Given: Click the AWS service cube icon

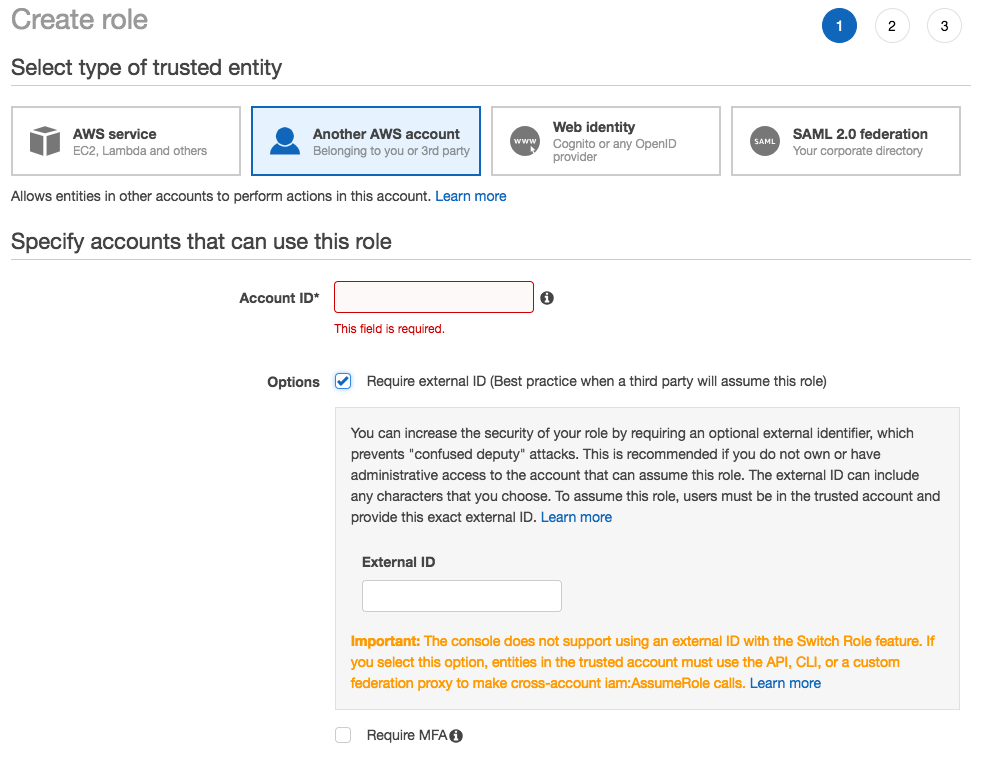Looking at the screenshot, I should tap(45, 141).
